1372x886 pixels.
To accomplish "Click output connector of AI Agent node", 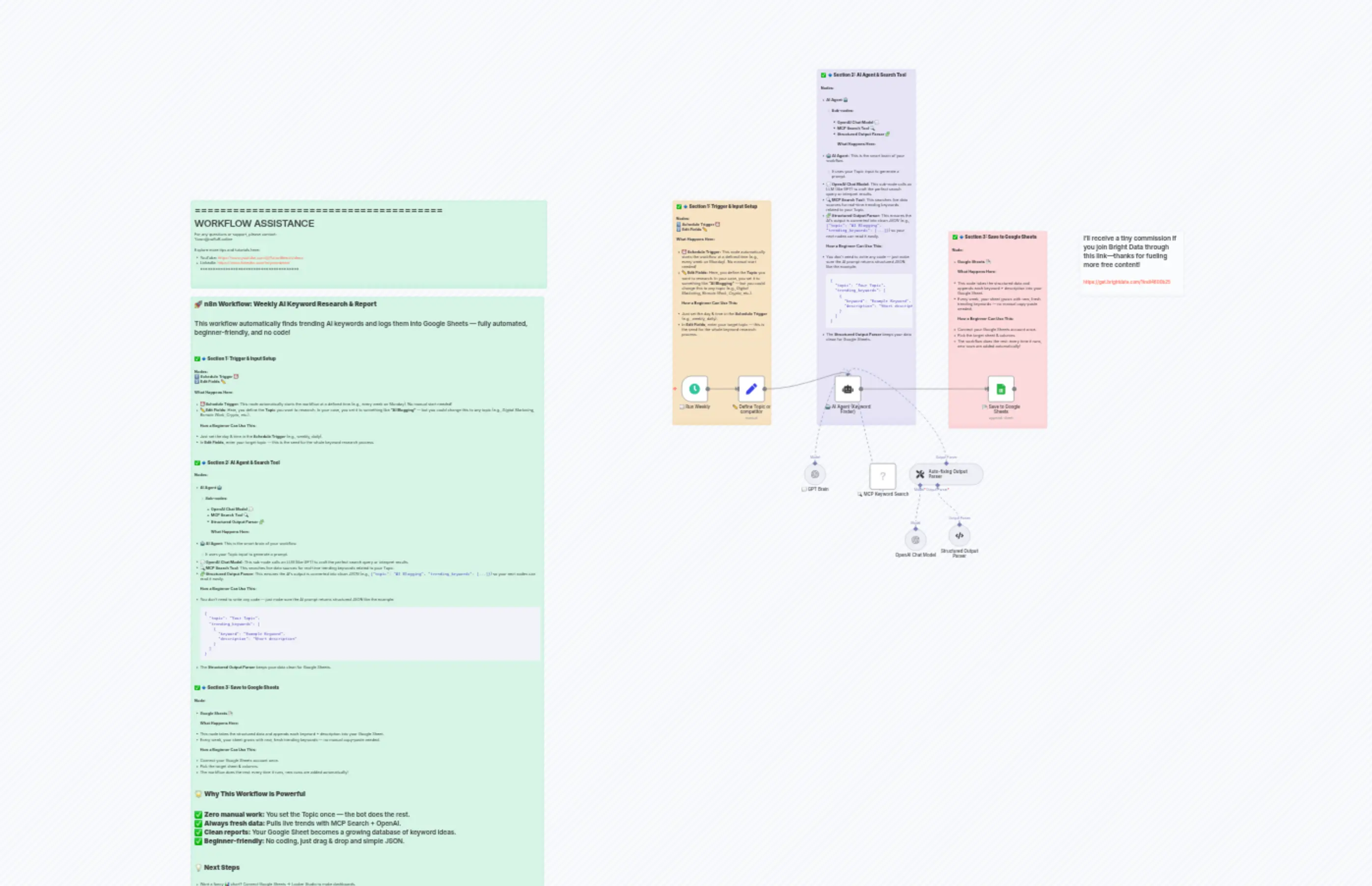I will point(860,389).
